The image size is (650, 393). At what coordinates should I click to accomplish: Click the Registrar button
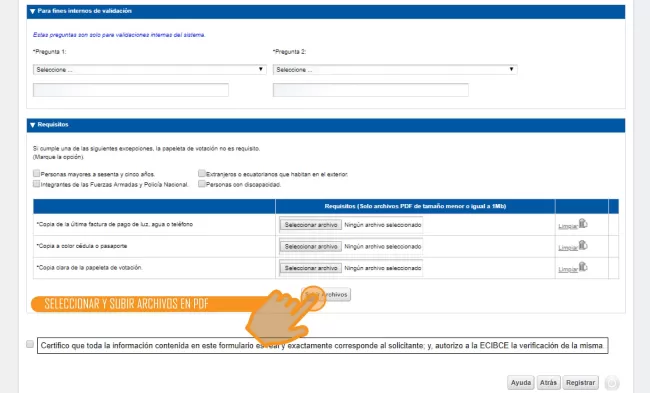[x=580, y=383]
